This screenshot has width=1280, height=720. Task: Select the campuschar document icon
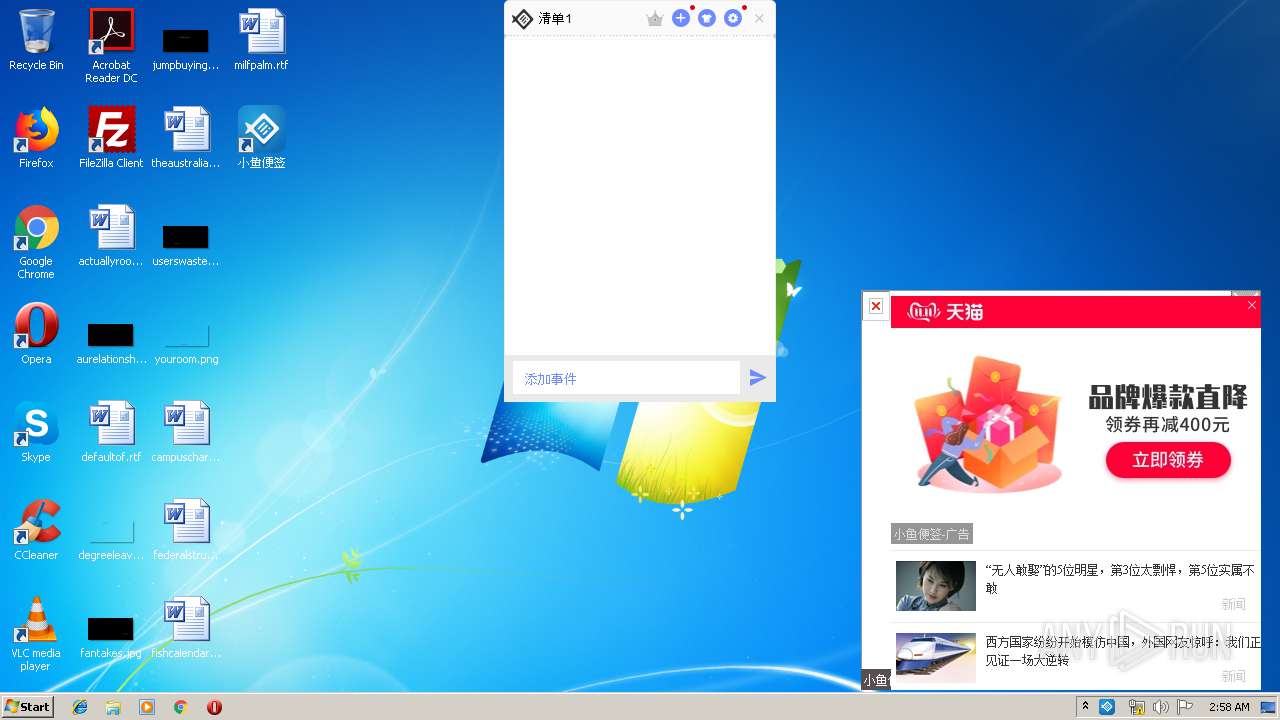186,432
